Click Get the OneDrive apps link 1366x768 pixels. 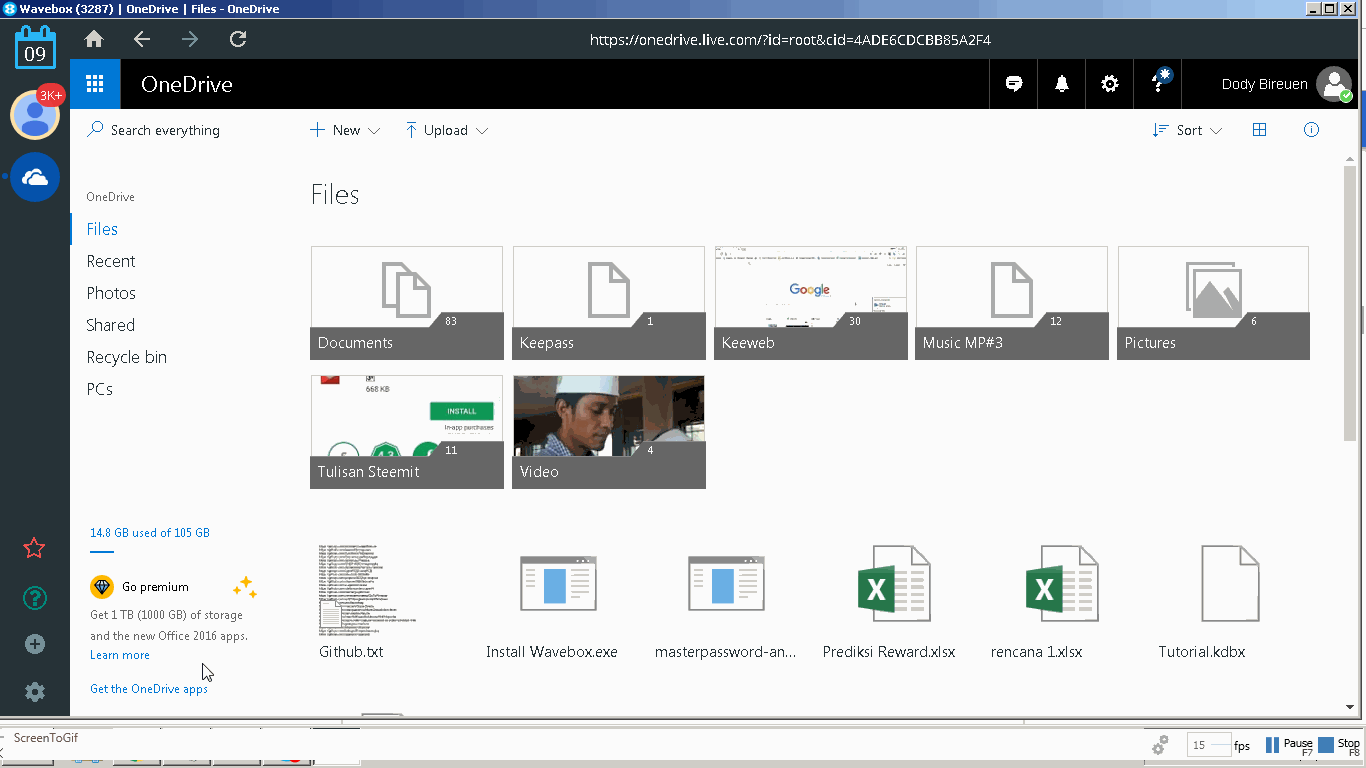[x=149, y=689]
